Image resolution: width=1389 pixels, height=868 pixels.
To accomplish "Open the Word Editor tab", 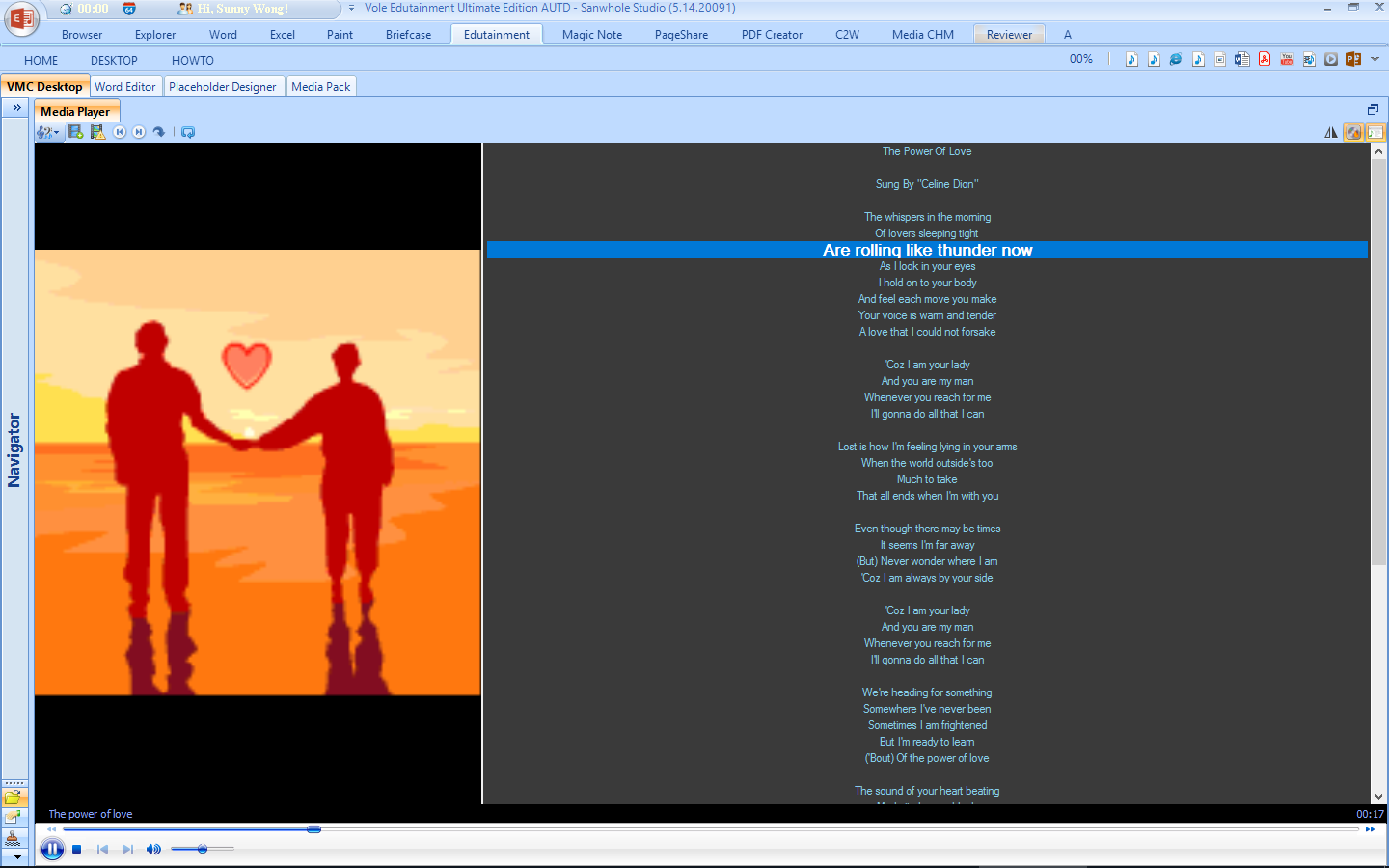I will pyautogui.click(x=124, y=87).
